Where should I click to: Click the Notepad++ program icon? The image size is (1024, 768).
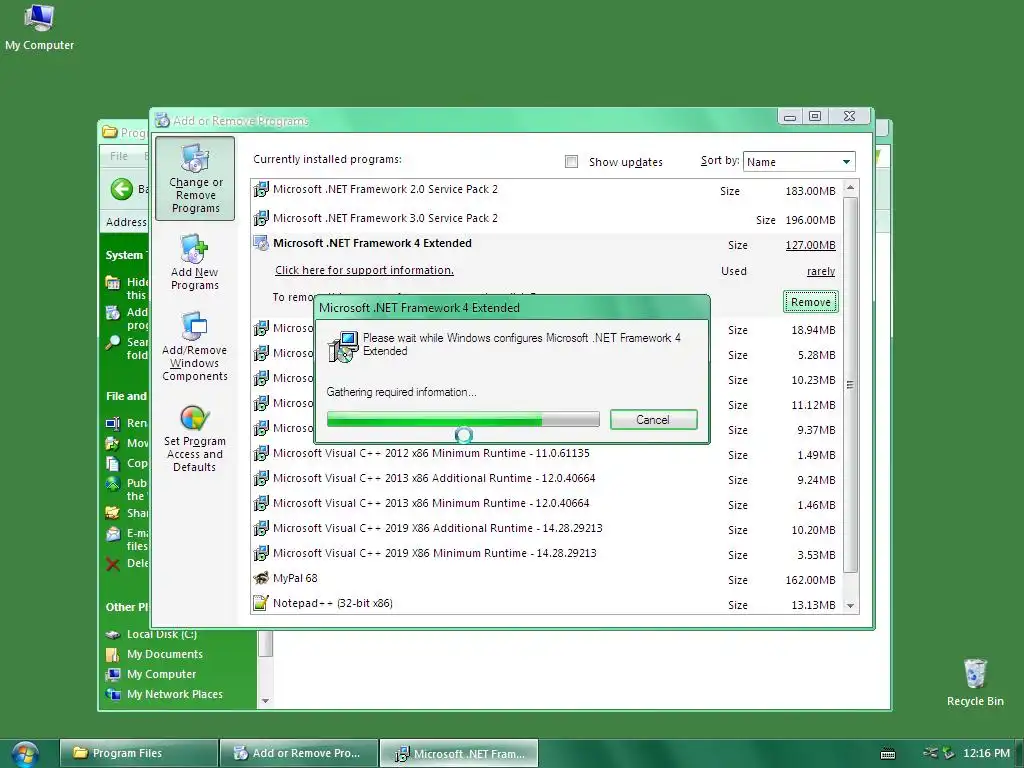pos(261,603)
